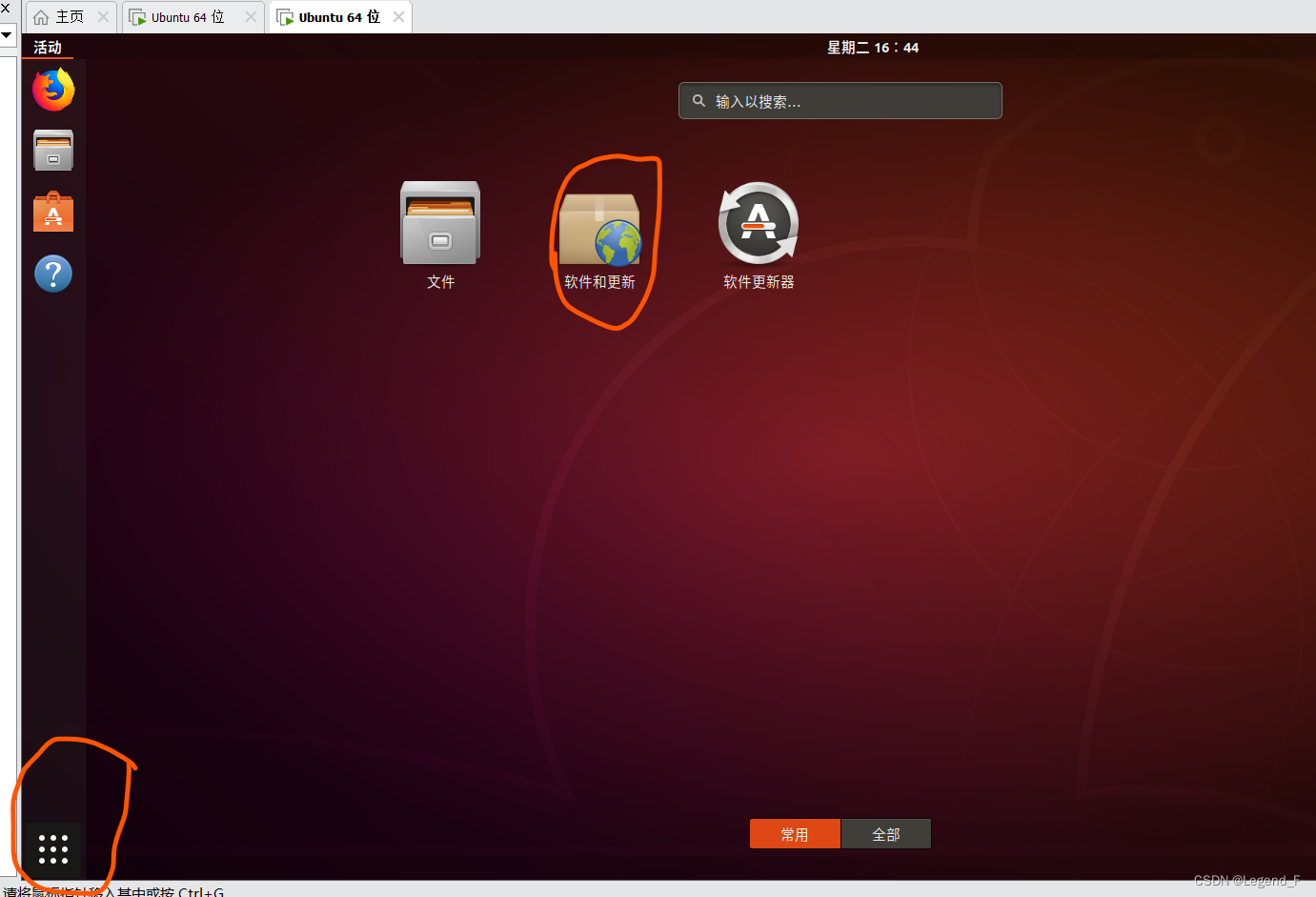Select the active Ubuntu 64 位 tab
The height and width of the screenshot is (897, 1316).
339,17
